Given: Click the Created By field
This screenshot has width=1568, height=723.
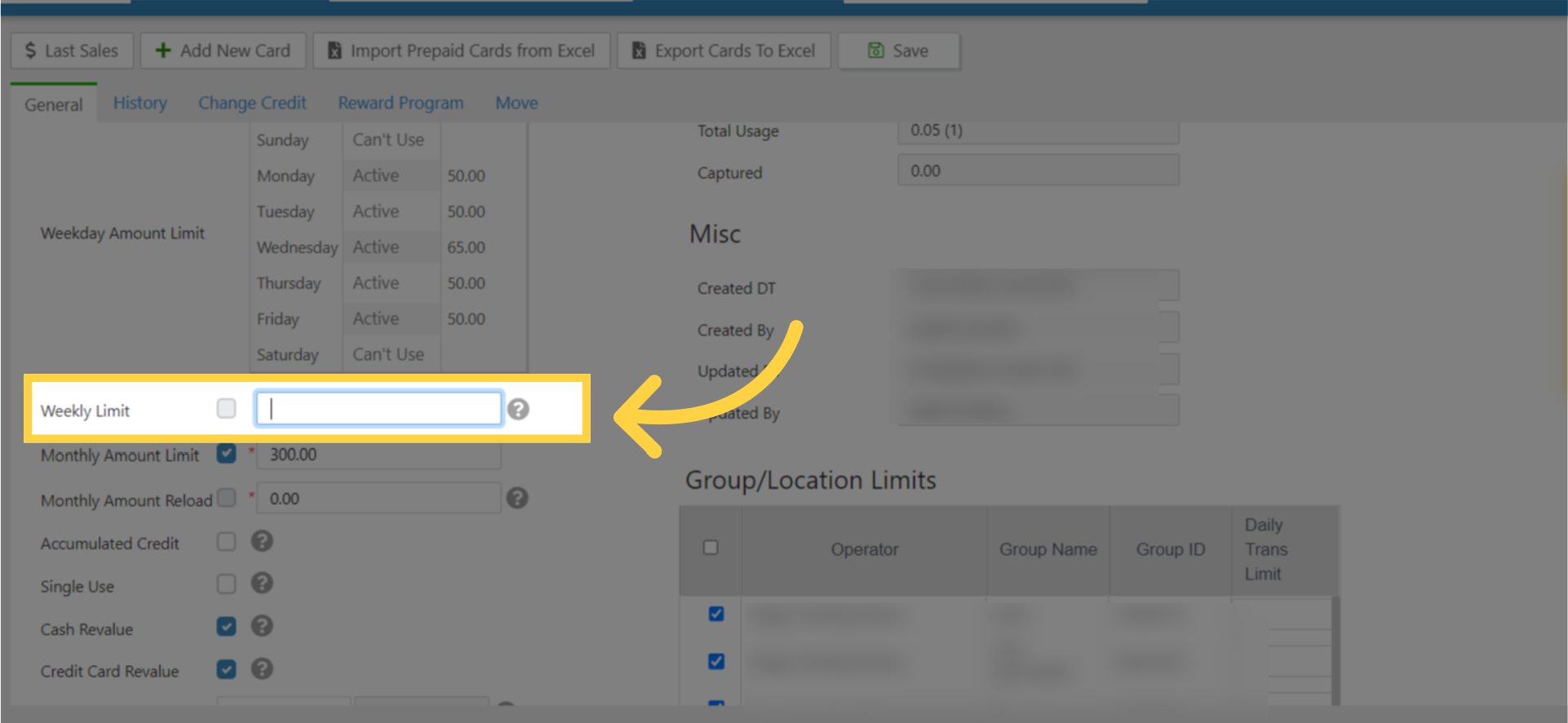Looking at the screenshot, I should tap(1039, 328).
